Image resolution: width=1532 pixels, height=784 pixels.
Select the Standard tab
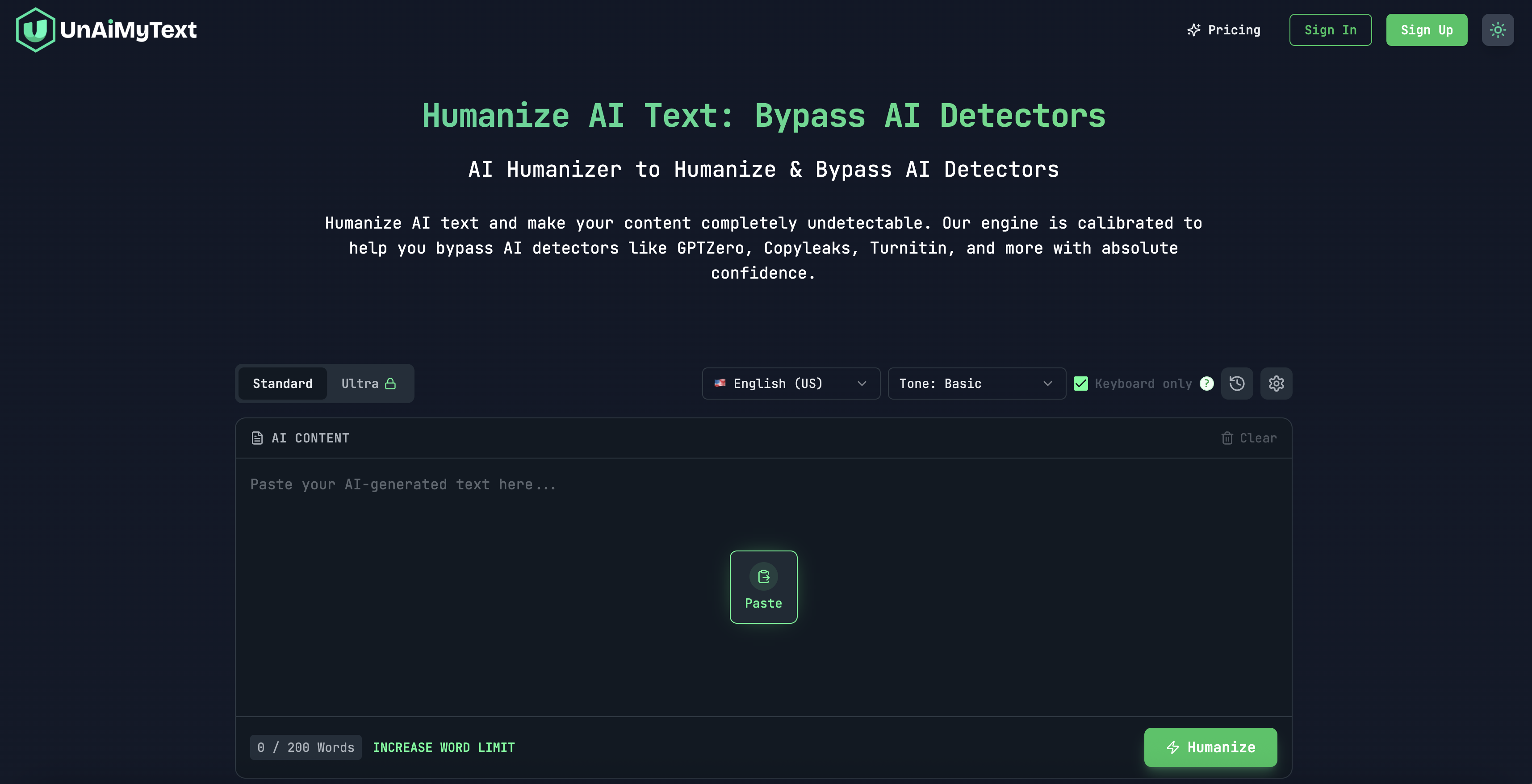[282, 384]
